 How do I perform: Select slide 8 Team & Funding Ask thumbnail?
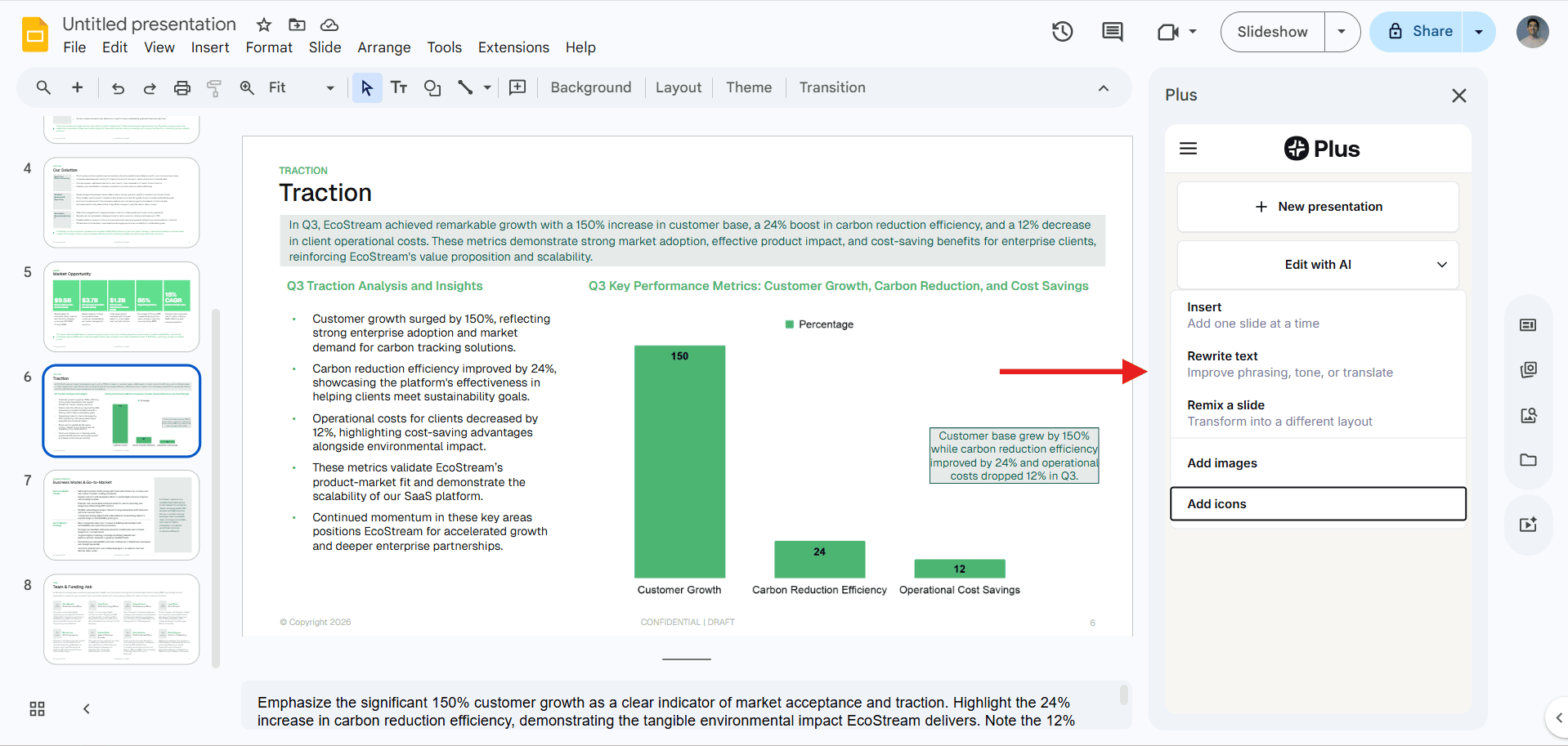122,619
